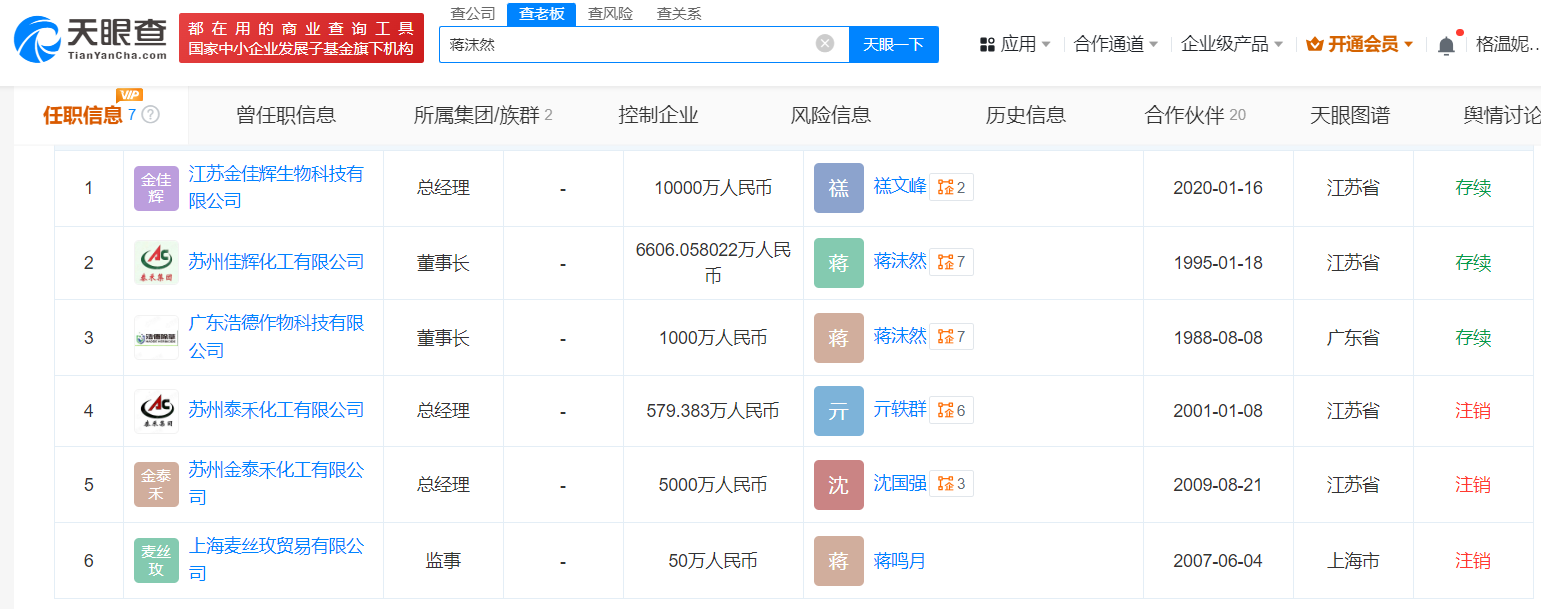Open the 沈国强 name link
This screenshot has width=1541, height=609.
click(x=900, y=484)
